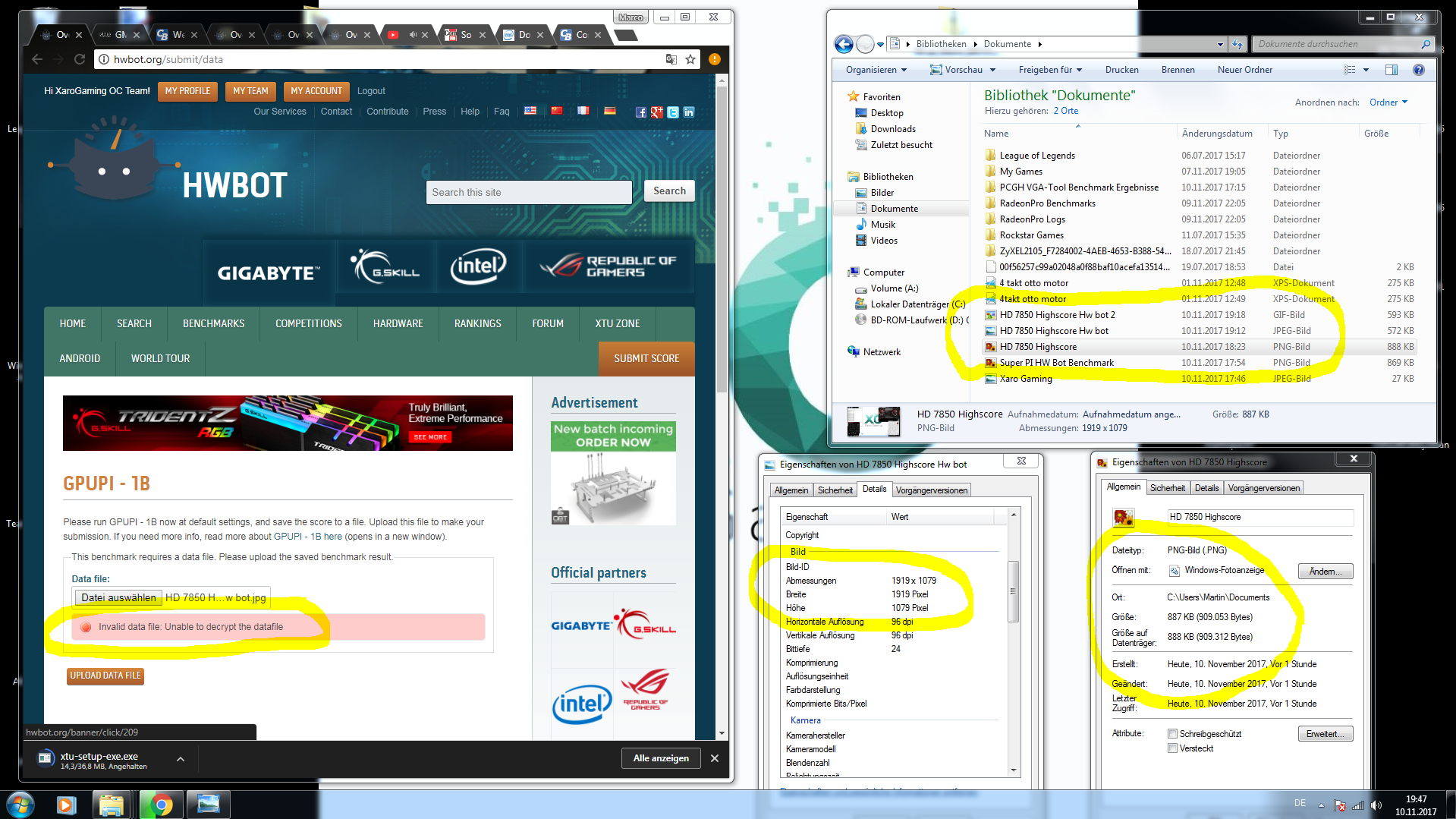Open Vorgängerversionen tab in Hw bot properties

coord(932,490)
